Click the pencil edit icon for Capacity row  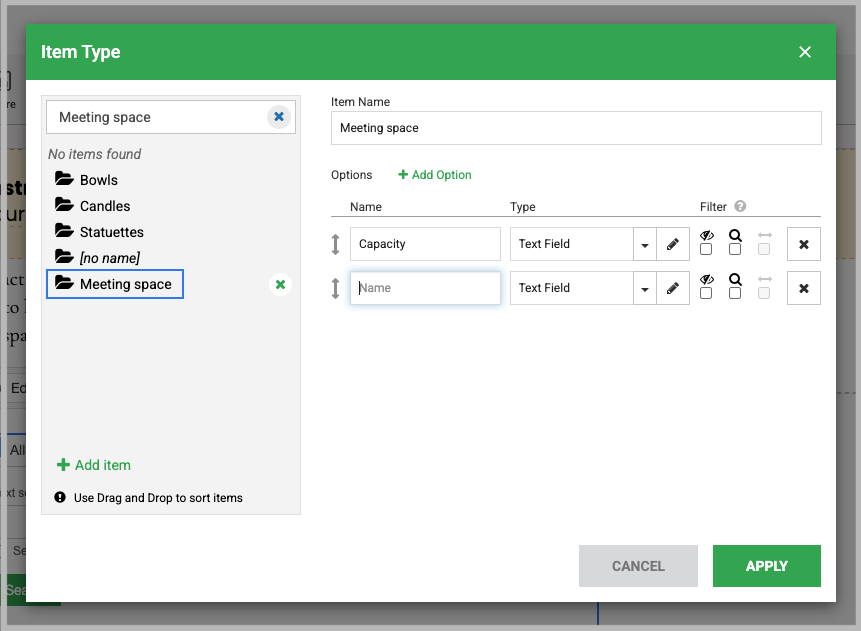673,244
